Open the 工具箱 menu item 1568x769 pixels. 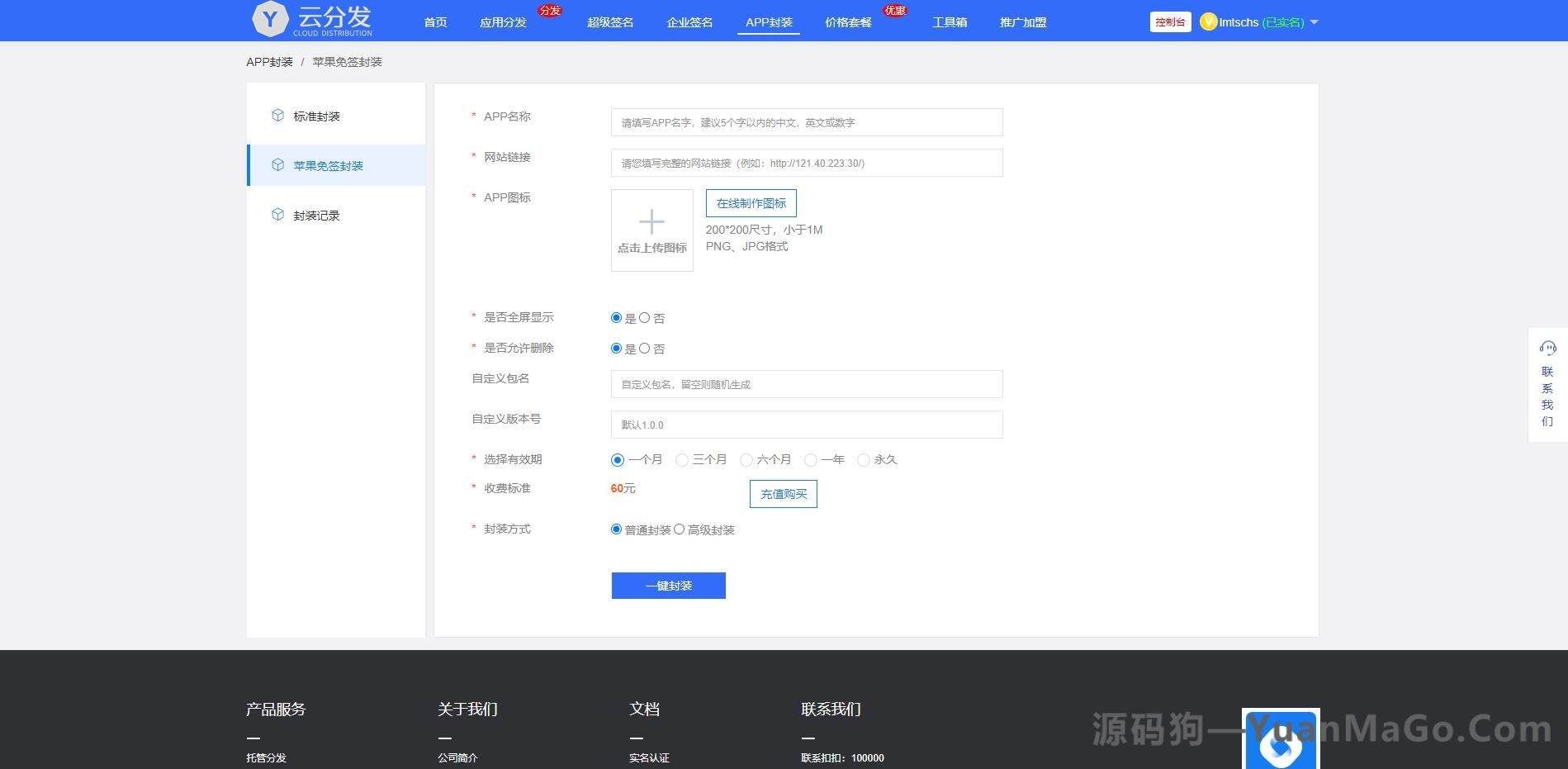(x=950, y=22)
